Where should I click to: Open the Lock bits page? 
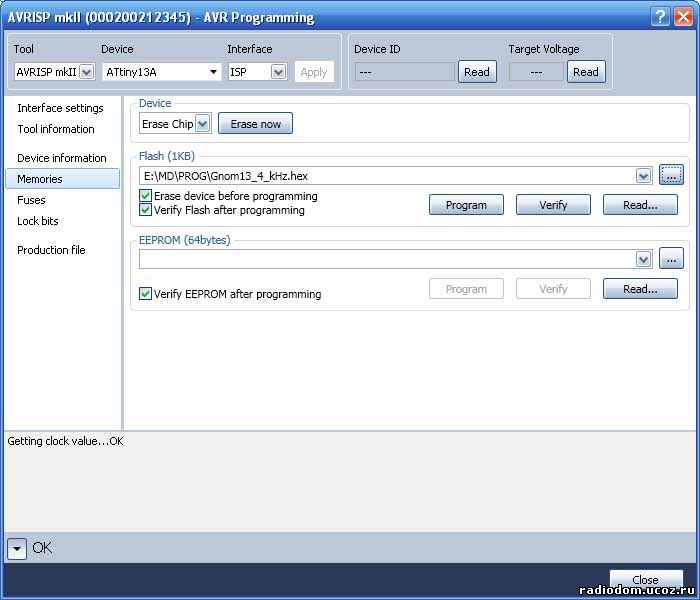point(38,221)
